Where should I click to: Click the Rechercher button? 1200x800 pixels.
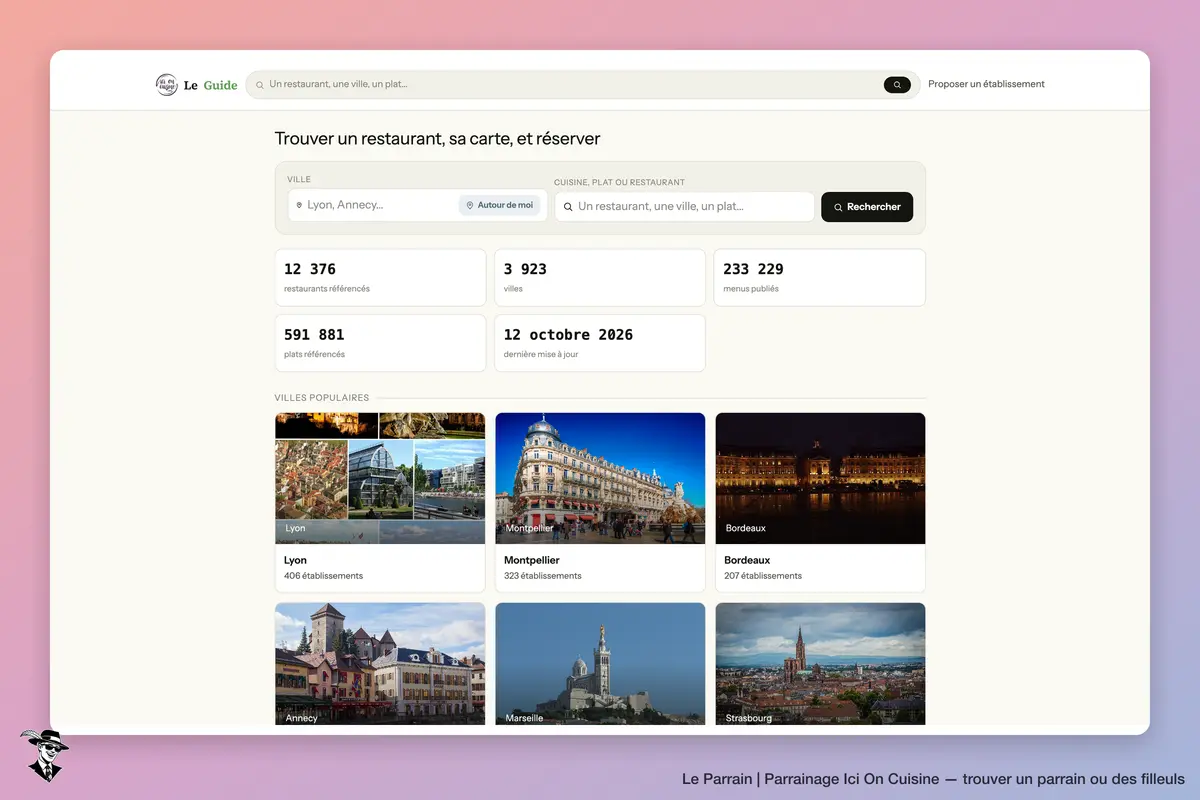pos(867,207)
